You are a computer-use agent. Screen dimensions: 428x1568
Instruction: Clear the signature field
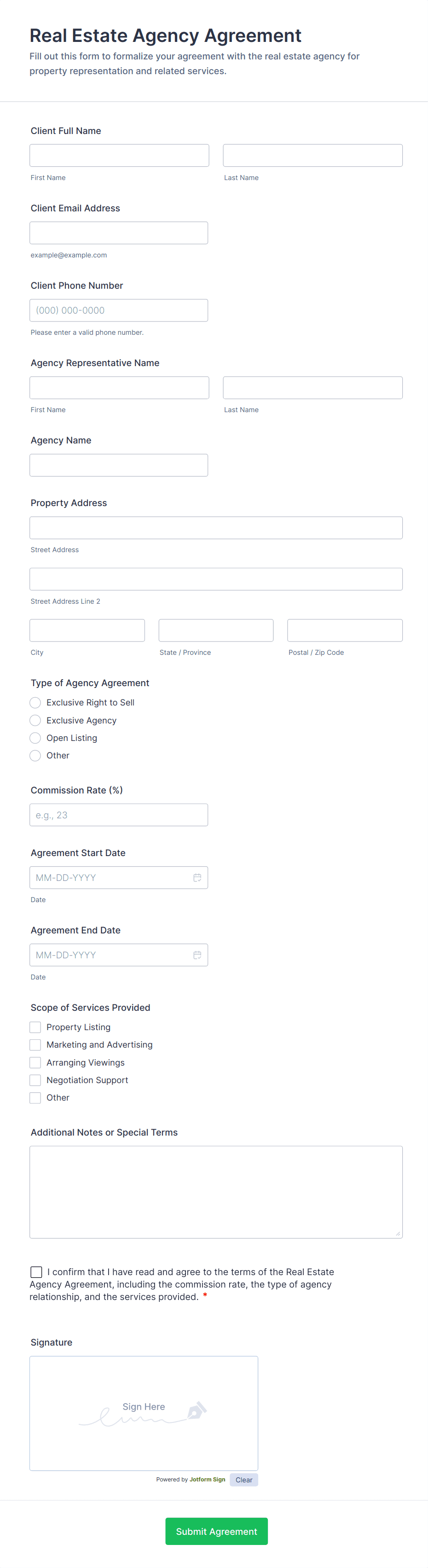(x=244, y=1479)
